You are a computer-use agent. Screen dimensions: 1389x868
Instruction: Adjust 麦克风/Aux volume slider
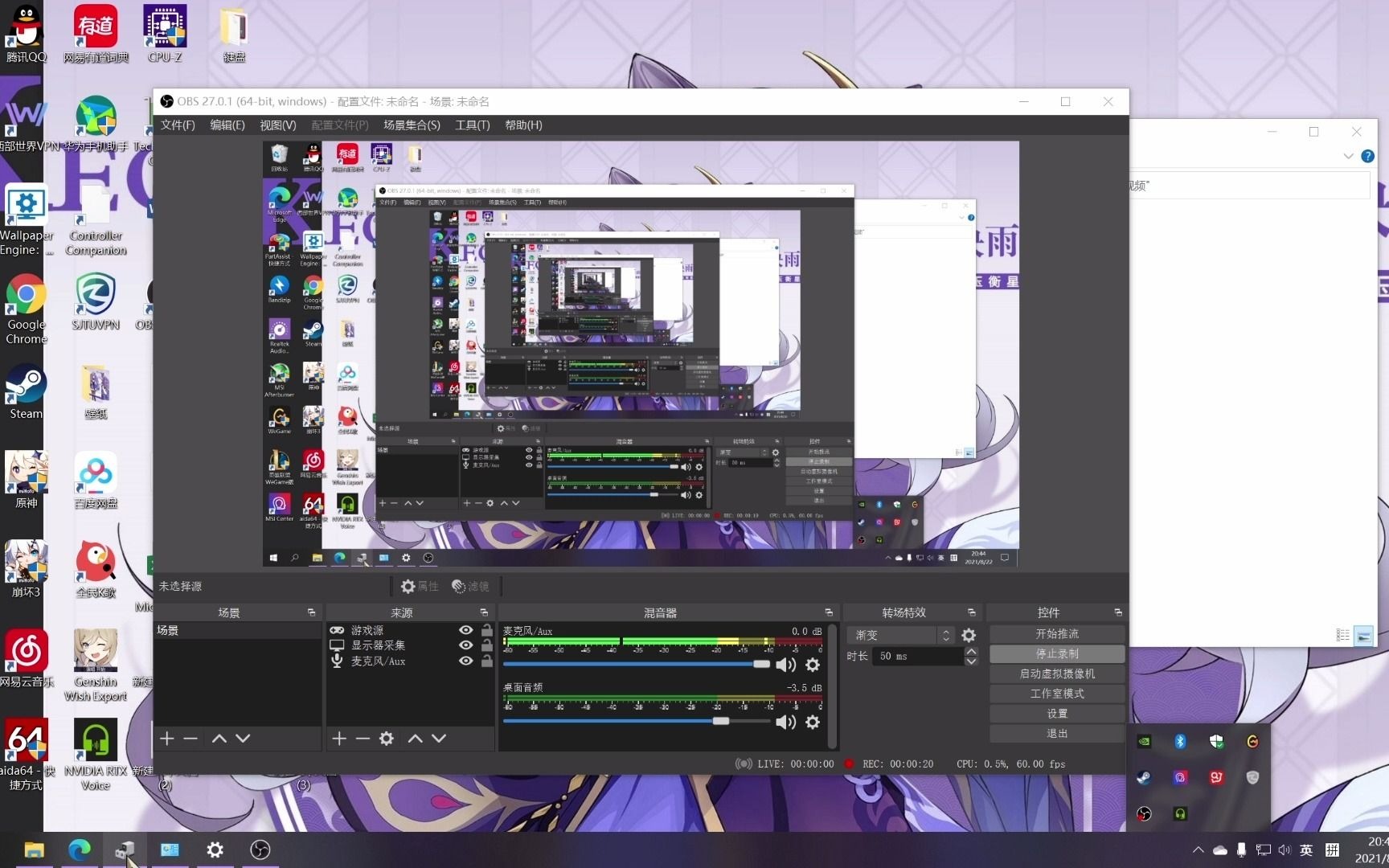pyautogui.click(x=637, y=664)
